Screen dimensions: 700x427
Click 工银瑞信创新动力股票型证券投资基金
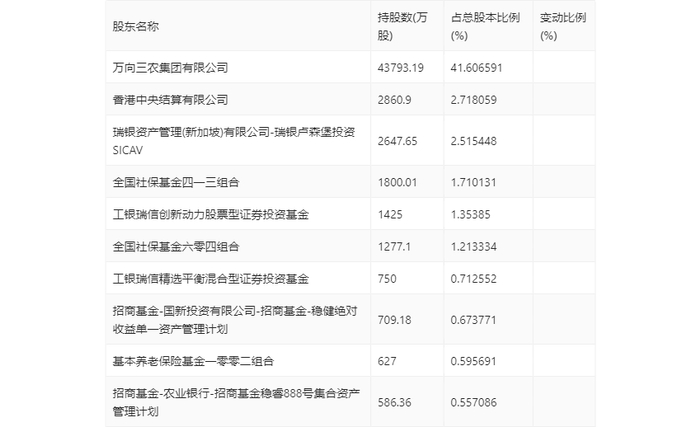click(x=211, y=214)
